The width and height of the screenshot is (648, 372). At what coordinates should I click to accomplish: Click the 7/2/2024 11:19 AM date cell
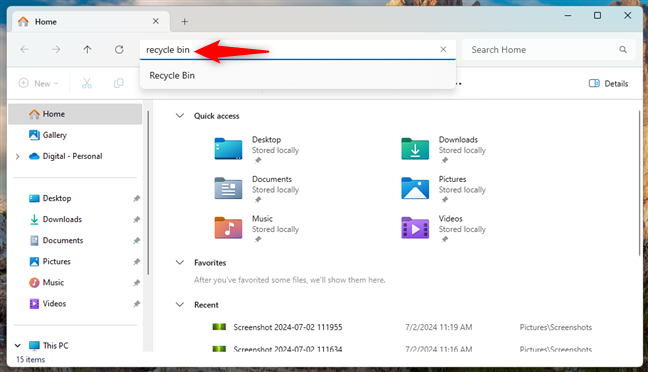(x=438, y=327)
